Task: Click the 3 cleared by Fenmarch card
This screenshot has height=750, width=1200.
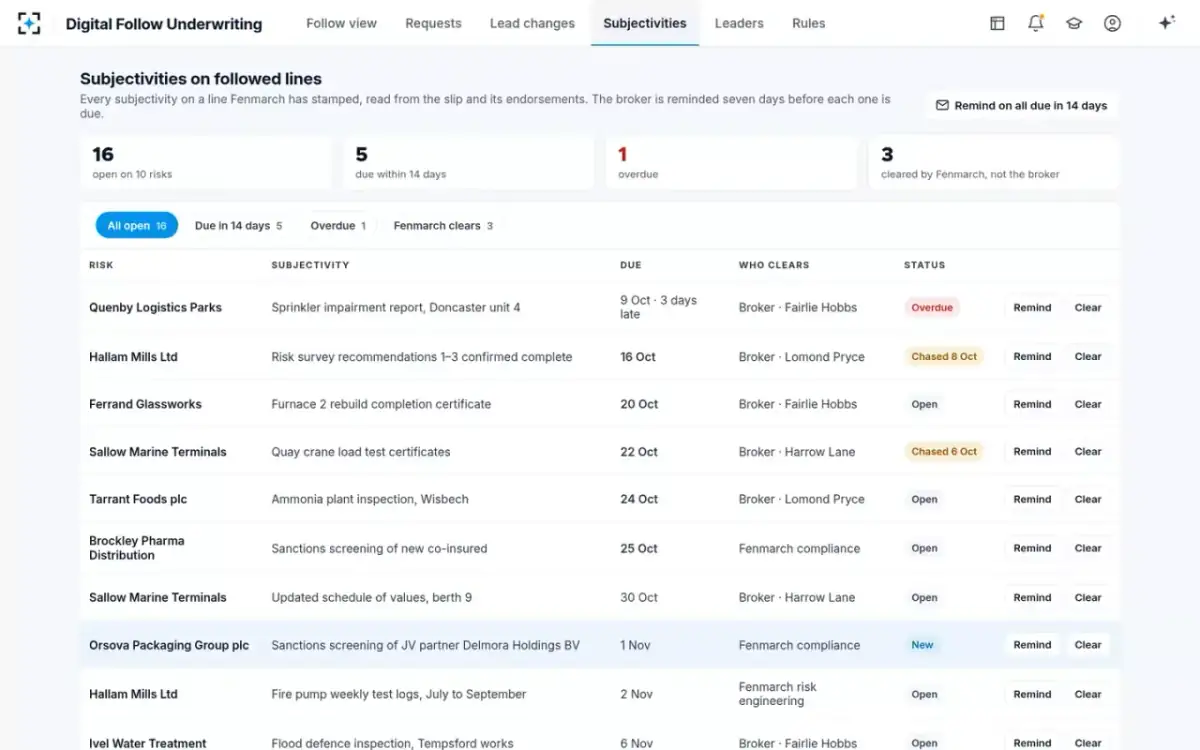Action: [x=994, y=163]
